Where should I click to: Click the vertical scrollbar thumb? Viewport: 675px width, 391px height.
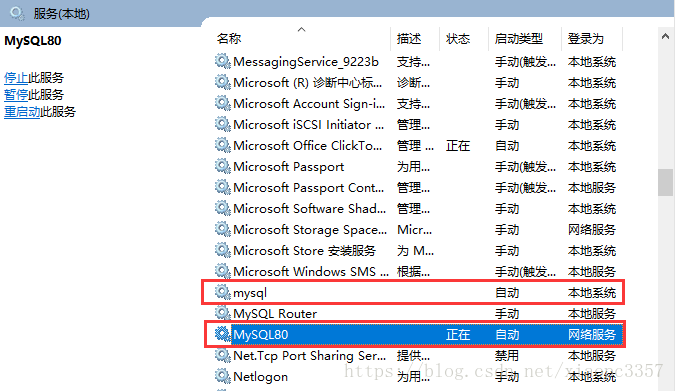tap(665, 183)
